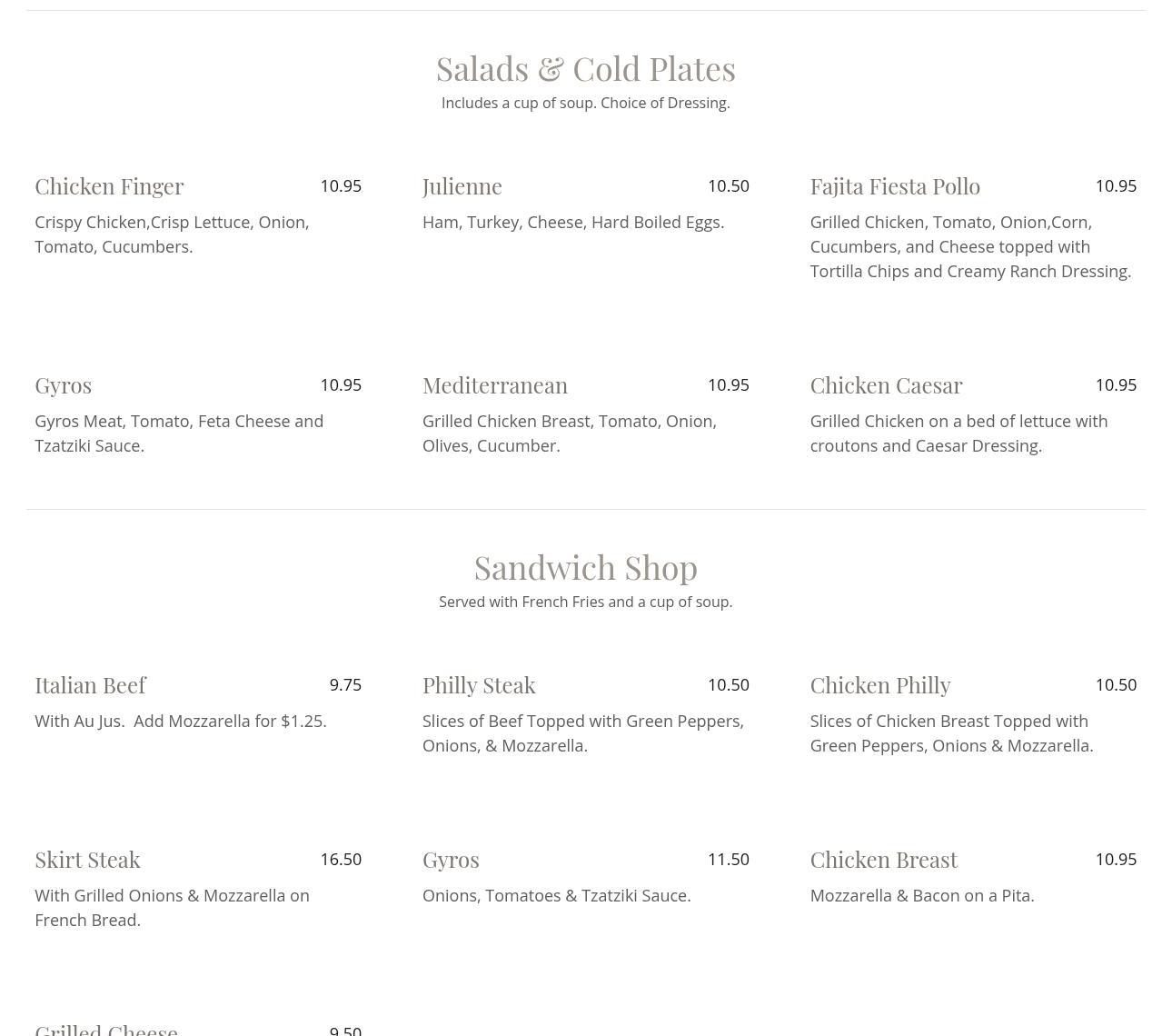Click the Chicken Finger salad title
The height and width of the screenshot is (1036, 1172).
pyautogui.click(x=109, y=186)
